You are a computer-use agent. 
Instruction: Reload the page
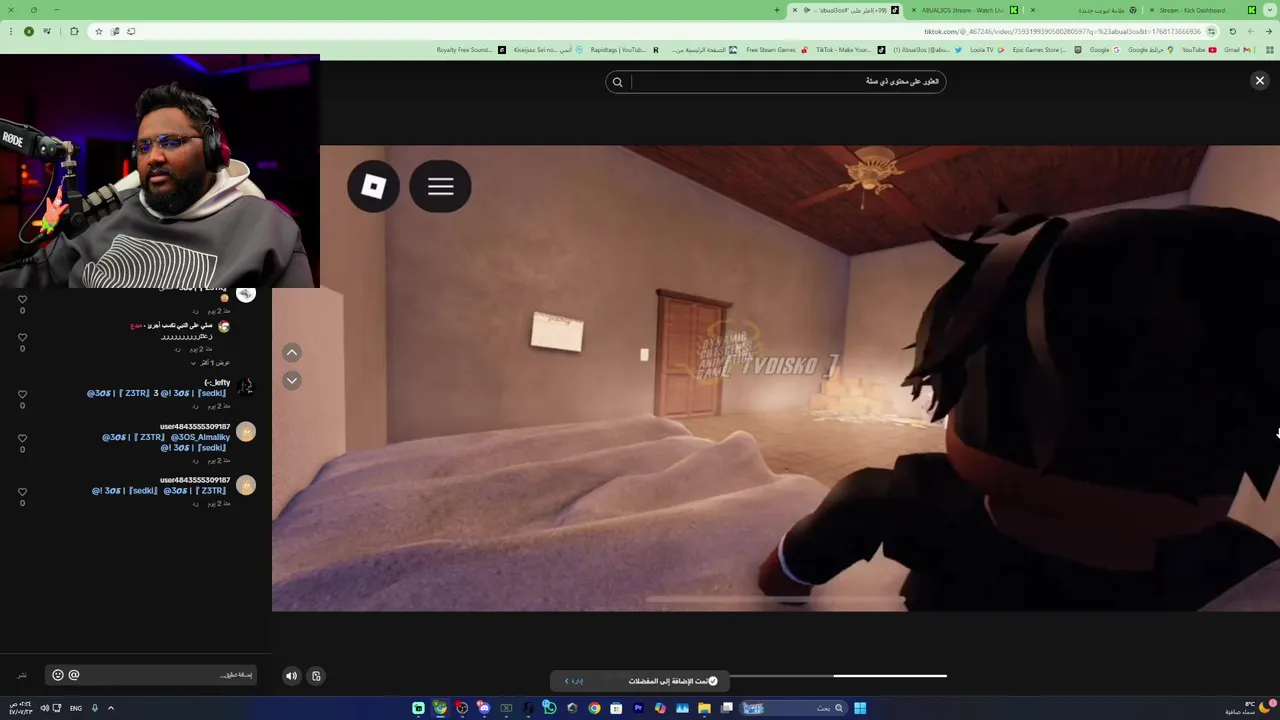[x=1232, y=31]
